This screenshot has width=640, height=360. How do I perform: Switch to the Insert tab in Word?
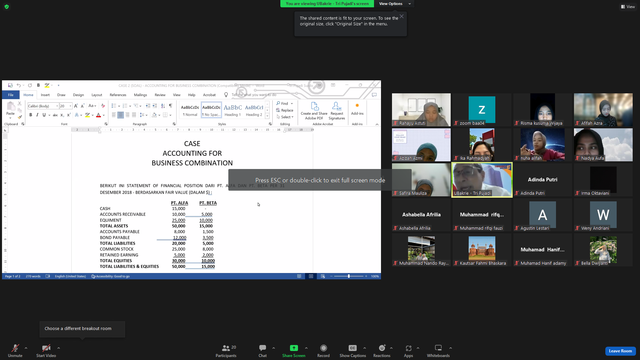tap(45, 95)
